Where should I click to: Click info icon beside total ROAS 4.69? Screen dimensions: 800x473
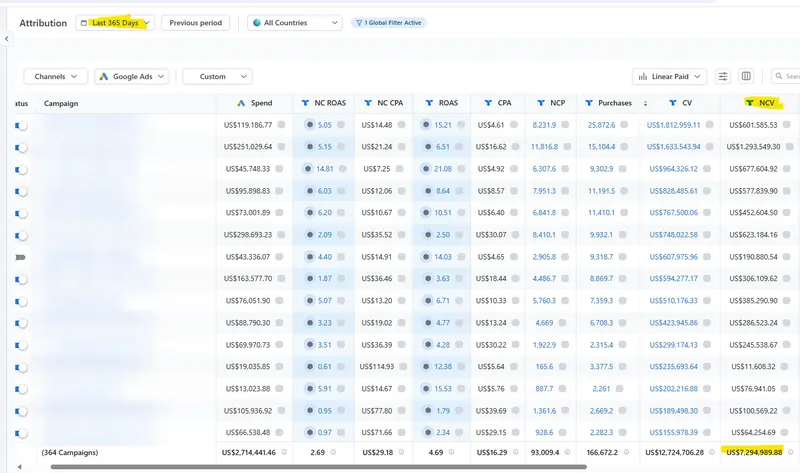[452, 452]
